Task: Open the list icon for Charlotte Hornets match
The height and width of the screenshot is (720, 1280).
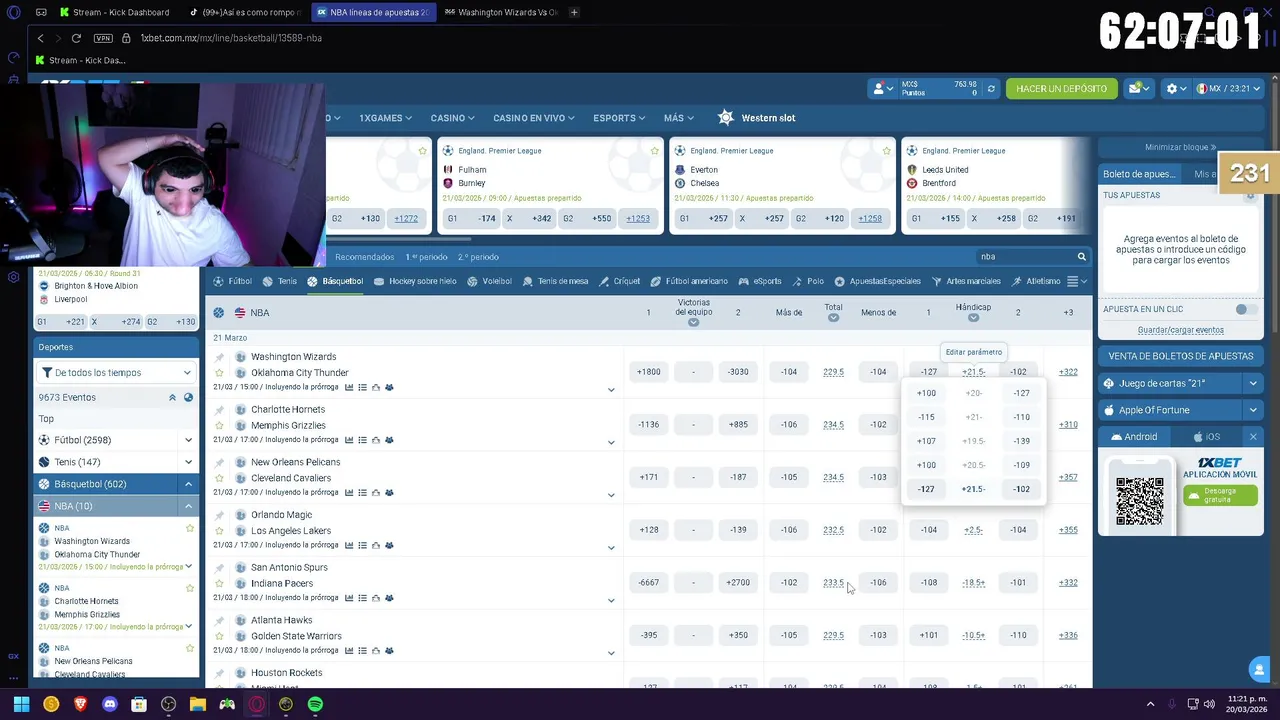Action: click(x=362, y=440)
